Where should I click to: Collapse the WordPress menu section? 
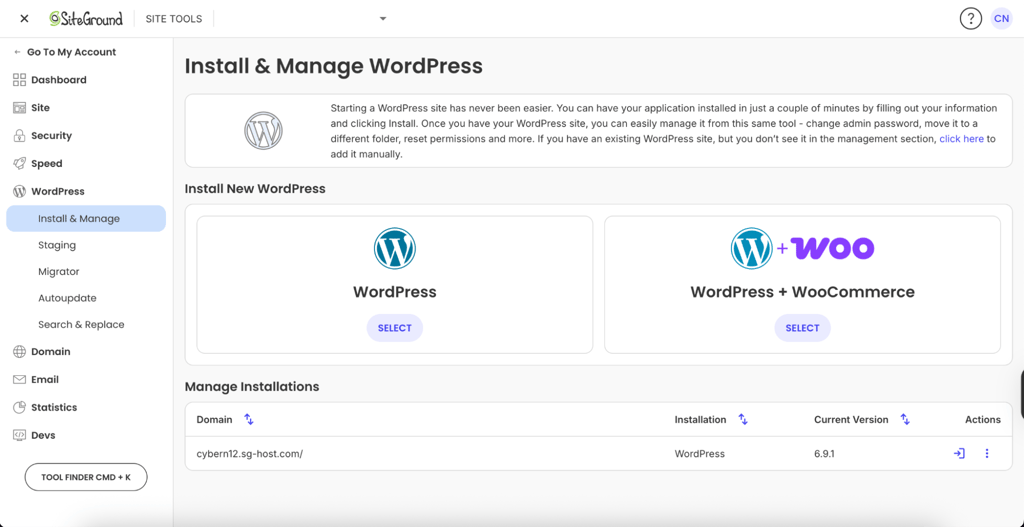pos(58,191)
